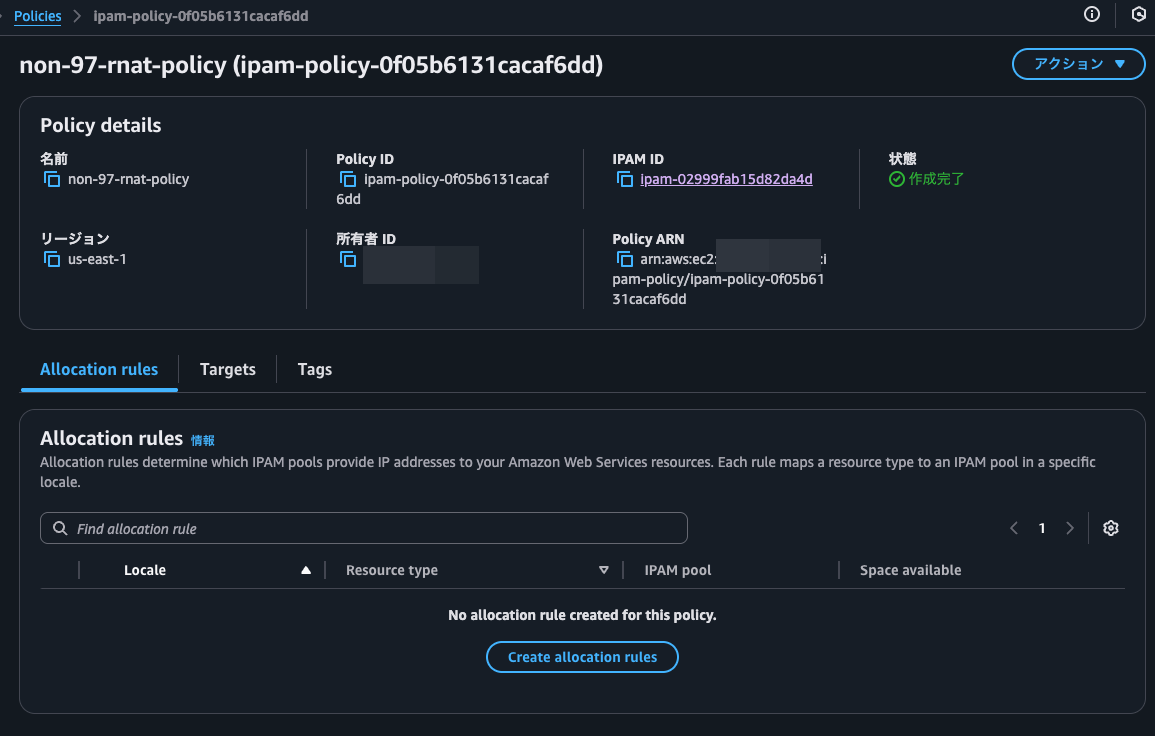Copy the owner ID value
The image size is (1155, 736).
pyautogui.click(x=348, y=260)
